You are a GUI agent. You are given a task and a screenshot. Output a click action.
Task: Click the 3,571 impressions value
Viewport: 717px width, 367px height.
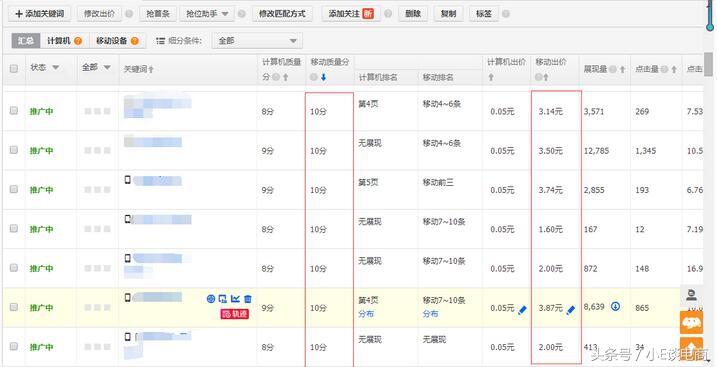tap(594, 111)
